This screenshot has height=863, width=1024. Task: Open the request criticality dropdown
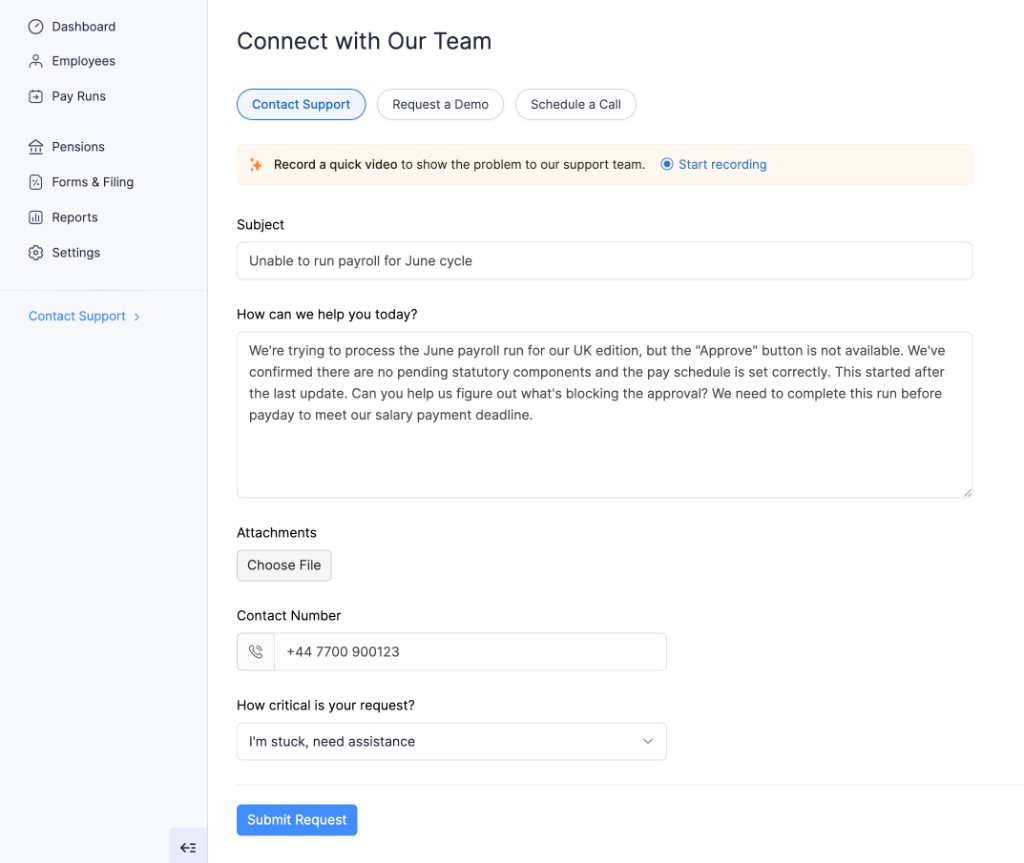point(451,741)
